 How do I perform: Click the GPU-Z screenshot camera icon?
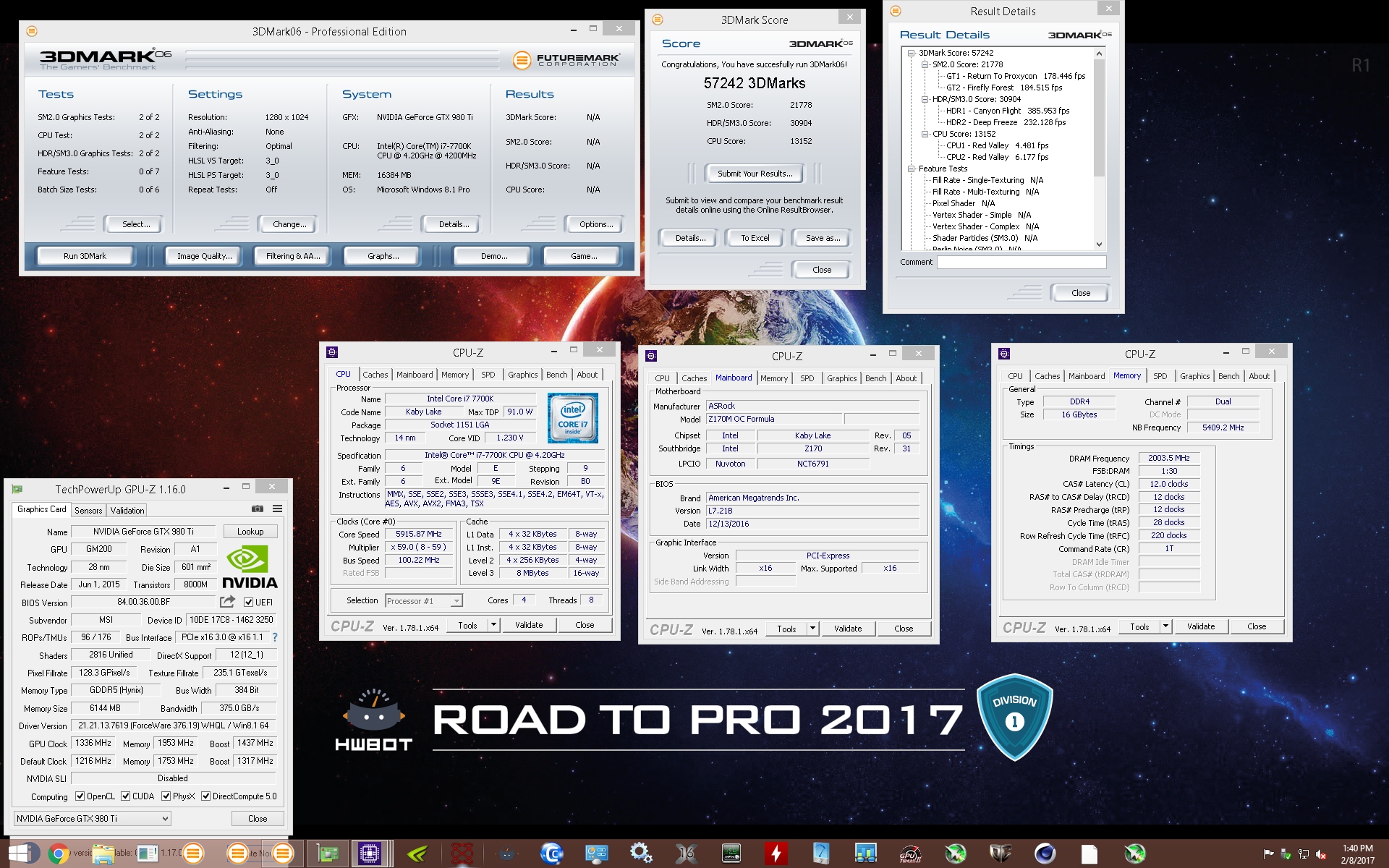(x=257, y=509)
